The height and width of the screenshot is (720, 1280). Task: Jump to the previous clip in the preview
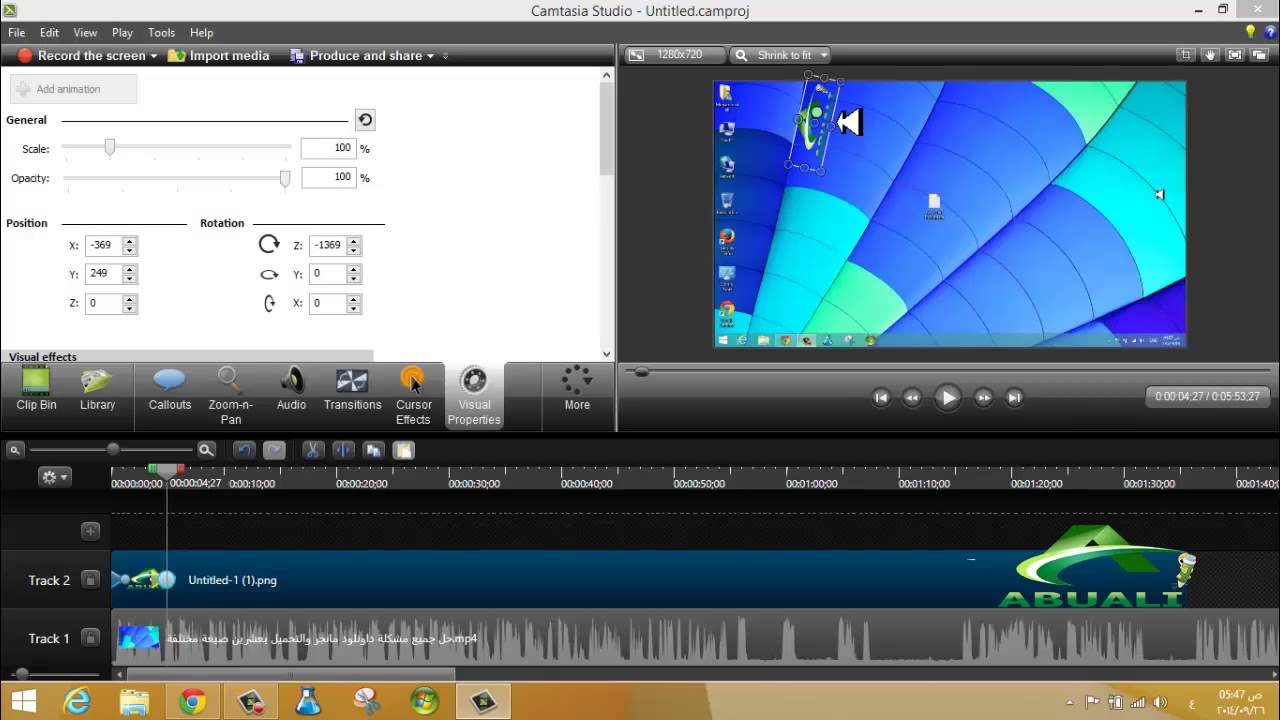[x=881, y=397]
